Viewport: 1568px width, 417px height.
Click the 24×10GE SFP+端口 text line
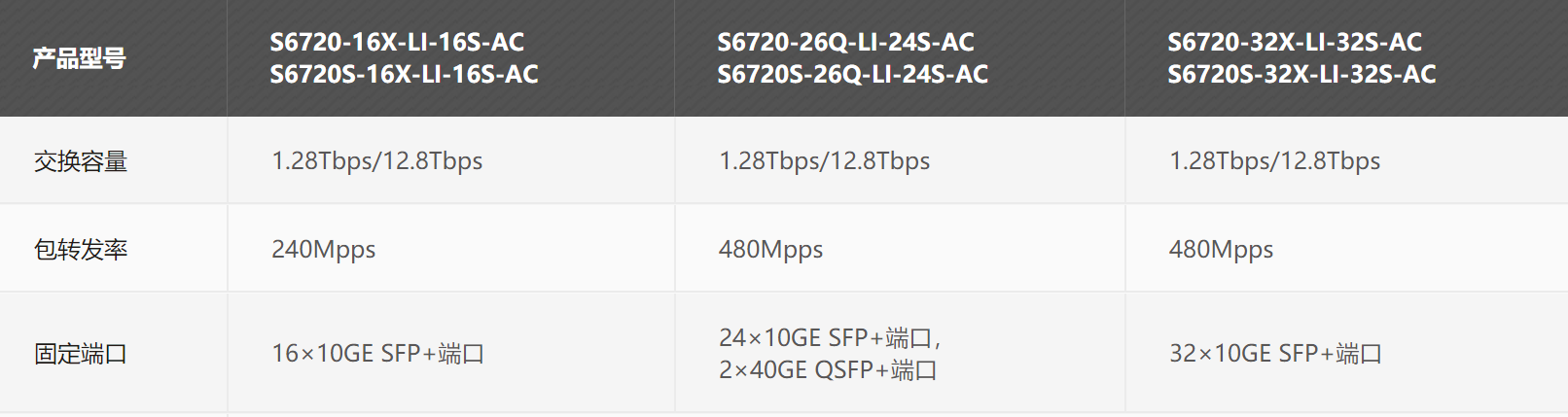point(830,338)
